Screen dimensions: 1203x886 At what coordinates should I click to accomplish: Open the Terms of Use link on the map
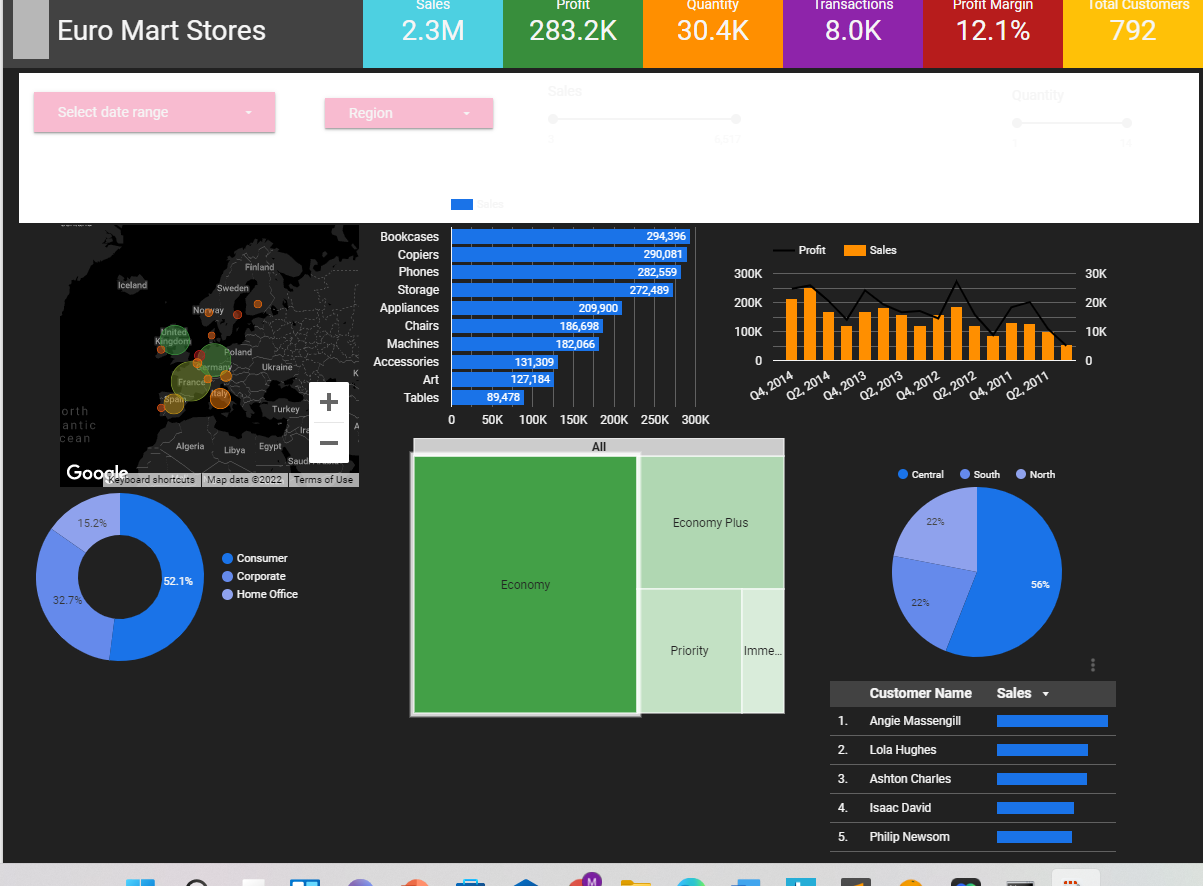(323, 479)
